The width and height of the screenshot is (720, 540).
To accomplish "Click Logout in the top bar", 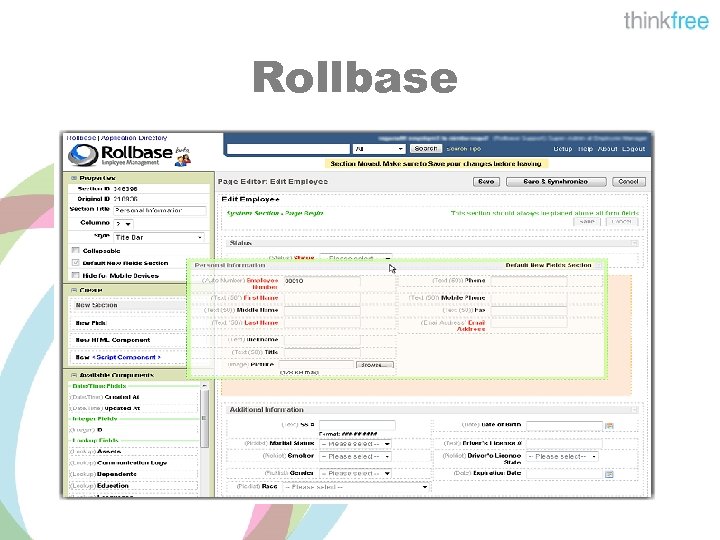I will [x=634, y=149].
